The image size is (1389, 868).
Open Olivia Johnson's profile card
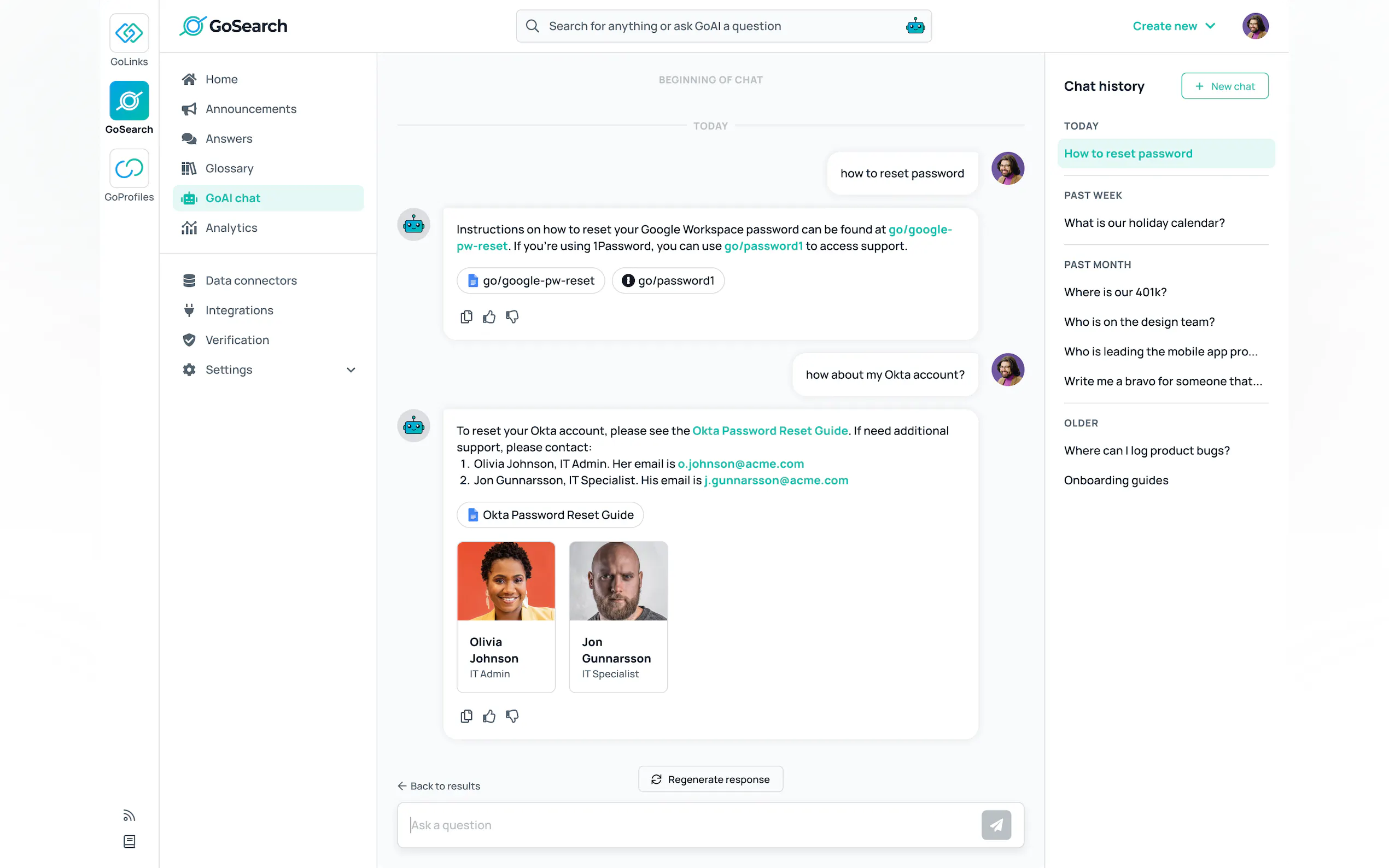(505, 617)
